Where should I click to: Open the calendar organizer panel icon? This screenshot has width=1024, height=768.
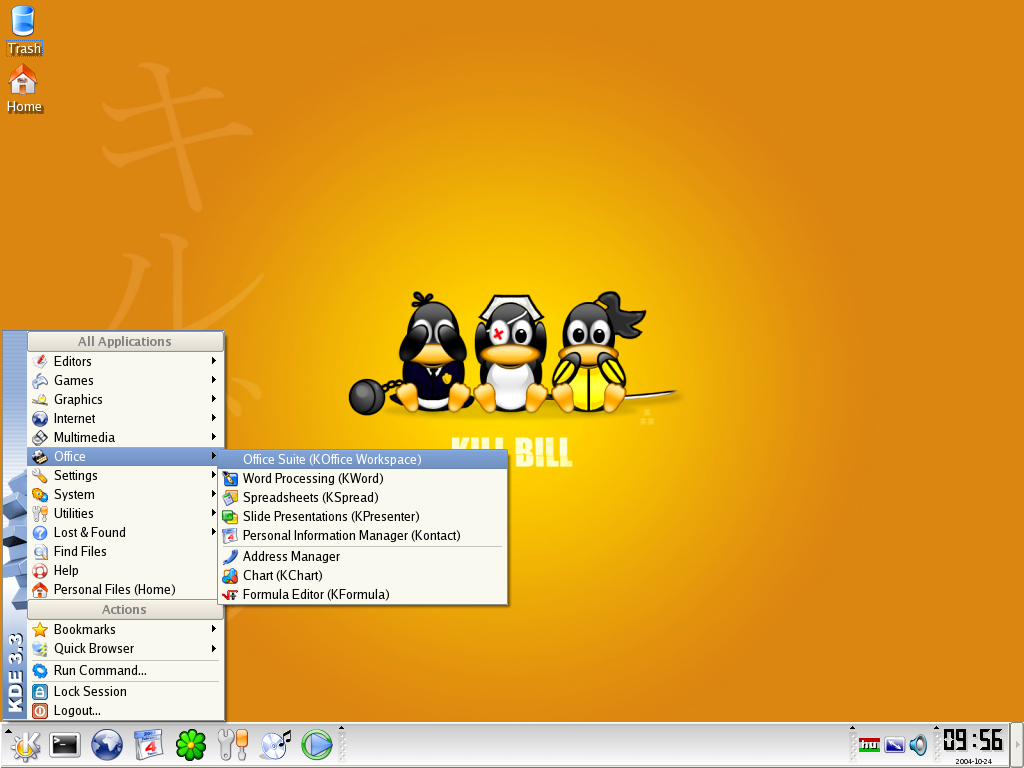point(149,745)
